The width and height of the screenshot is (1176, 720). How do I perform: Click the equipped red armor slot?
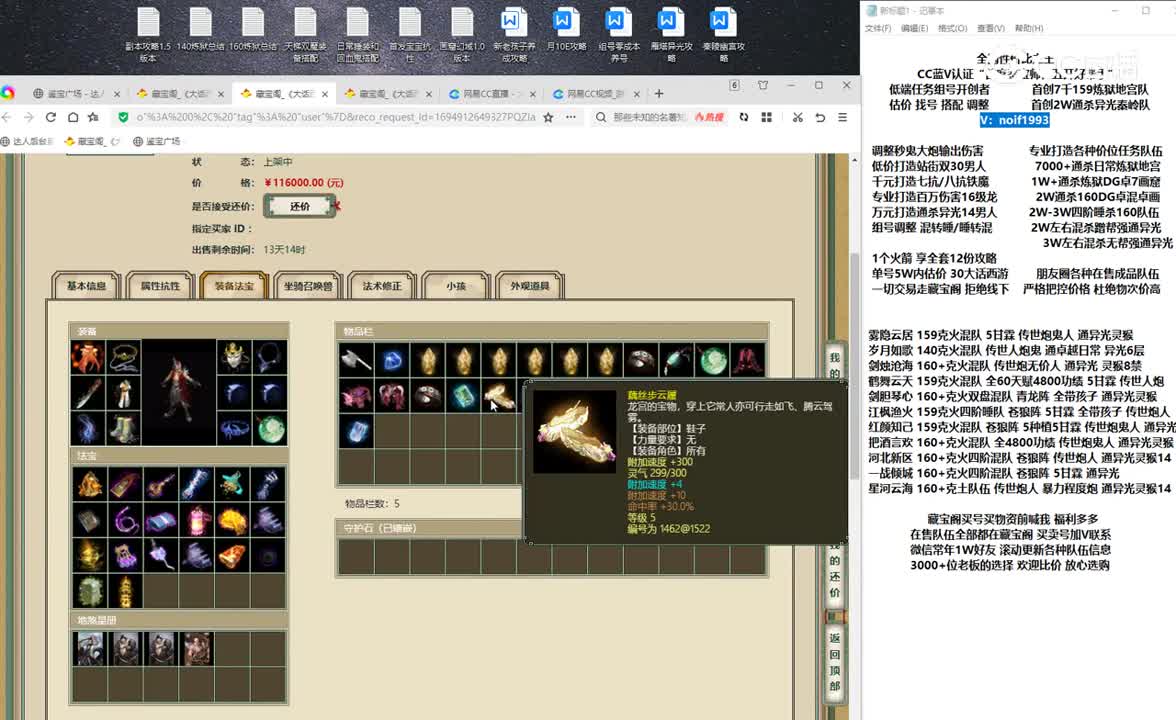(x=88, y=357)
